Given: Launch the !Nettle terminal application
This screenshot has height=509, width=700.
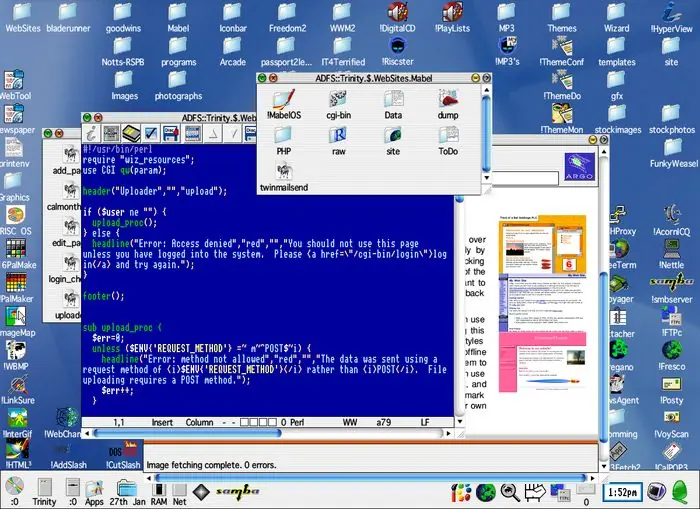Looking at the screenshot, I should [671, 254].
